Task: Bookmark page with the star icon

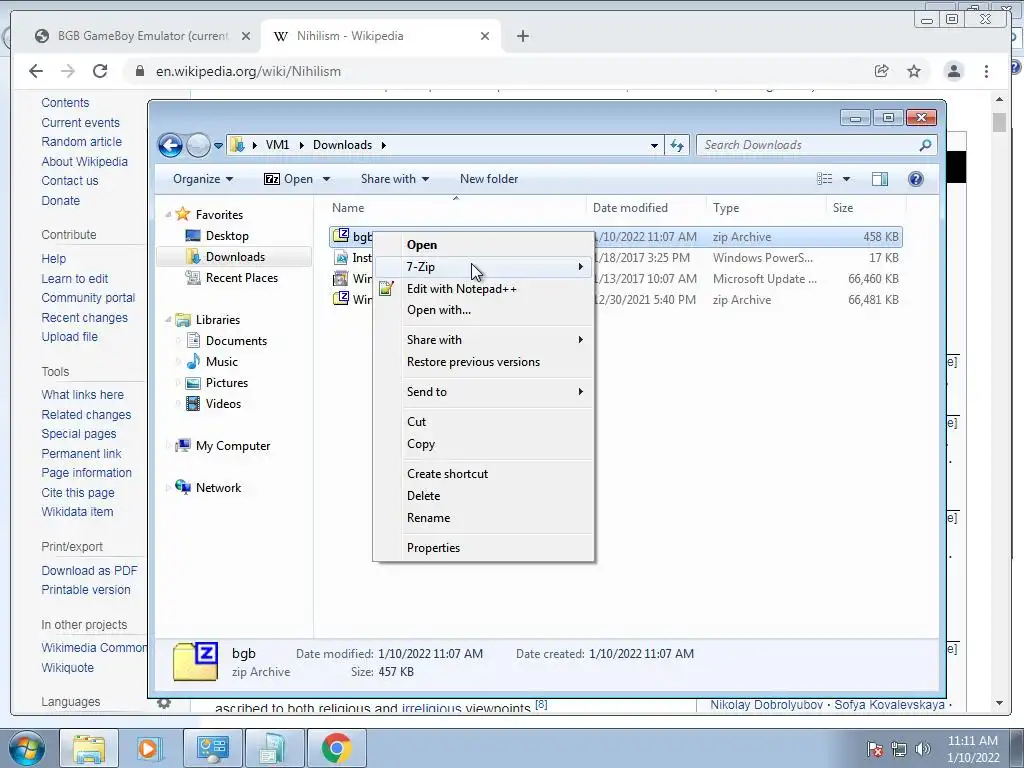Action: click(x=914, y=71)
